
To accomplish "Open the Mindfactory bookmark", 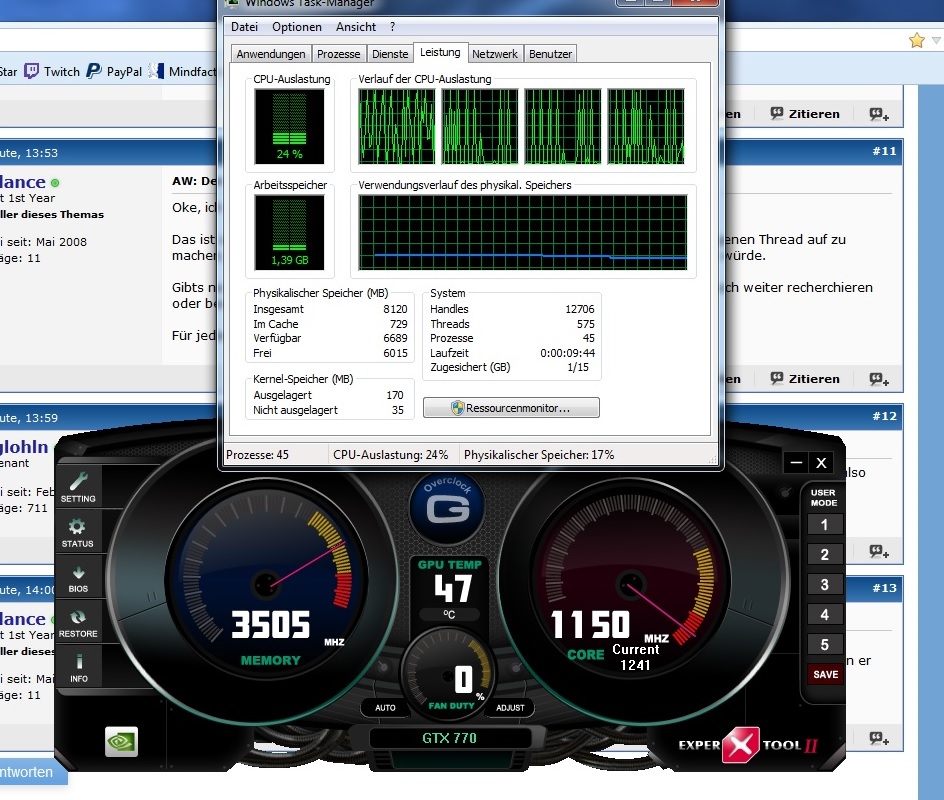I will 182,72.
